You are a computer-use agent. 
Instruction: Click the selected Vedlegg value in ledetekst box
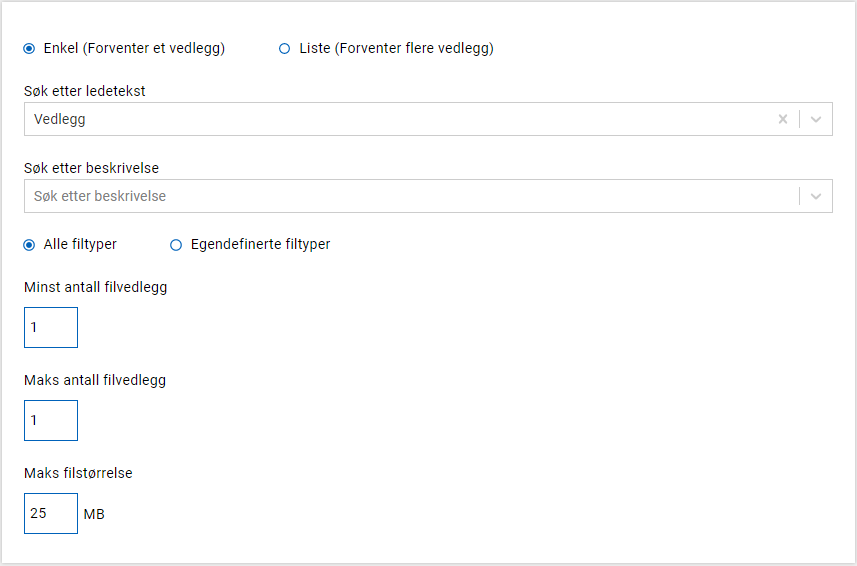pyautogui.click(x=60, y=119)
